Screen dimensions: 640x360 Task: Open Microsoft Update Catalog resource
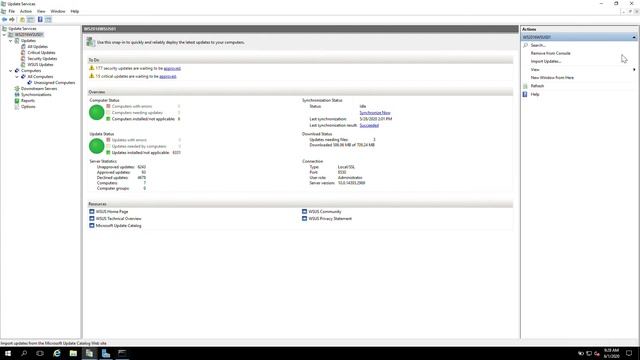click(x=118, y=225)
